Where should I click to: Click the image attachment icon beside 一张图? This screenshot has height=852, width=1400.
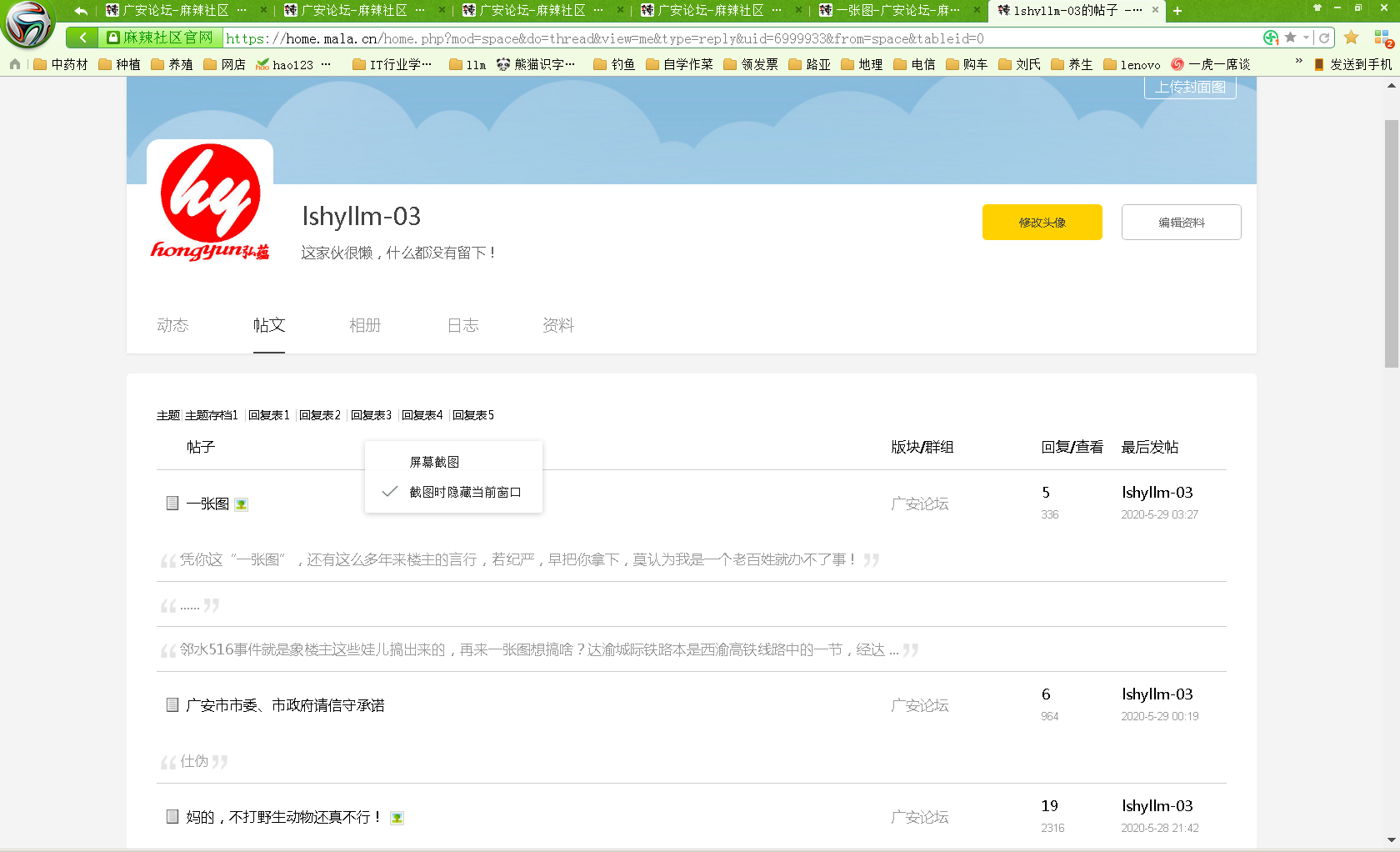click(x=241, y=504)
